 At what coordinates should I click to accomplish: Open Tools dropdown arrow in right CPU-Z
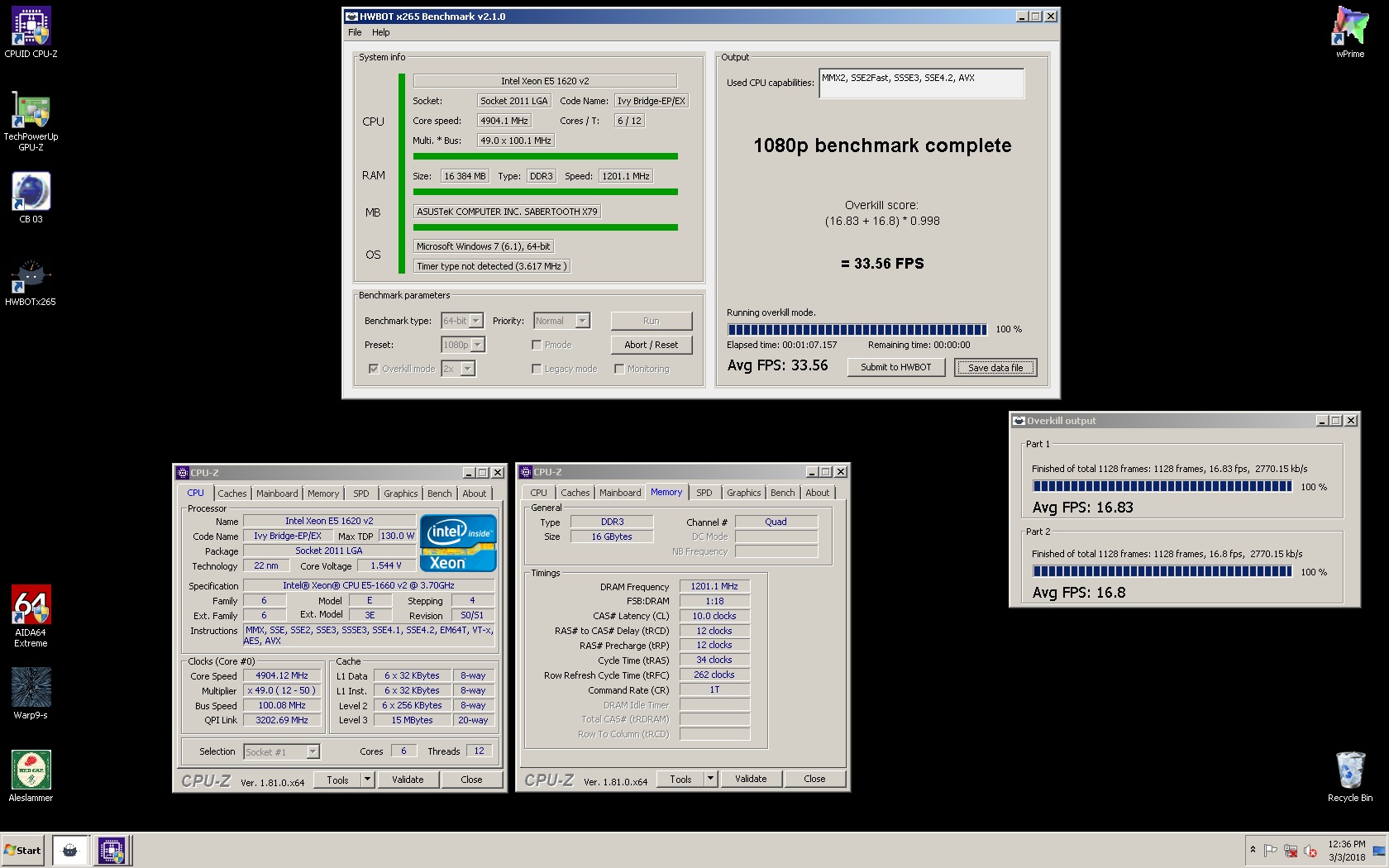[710, 779]
